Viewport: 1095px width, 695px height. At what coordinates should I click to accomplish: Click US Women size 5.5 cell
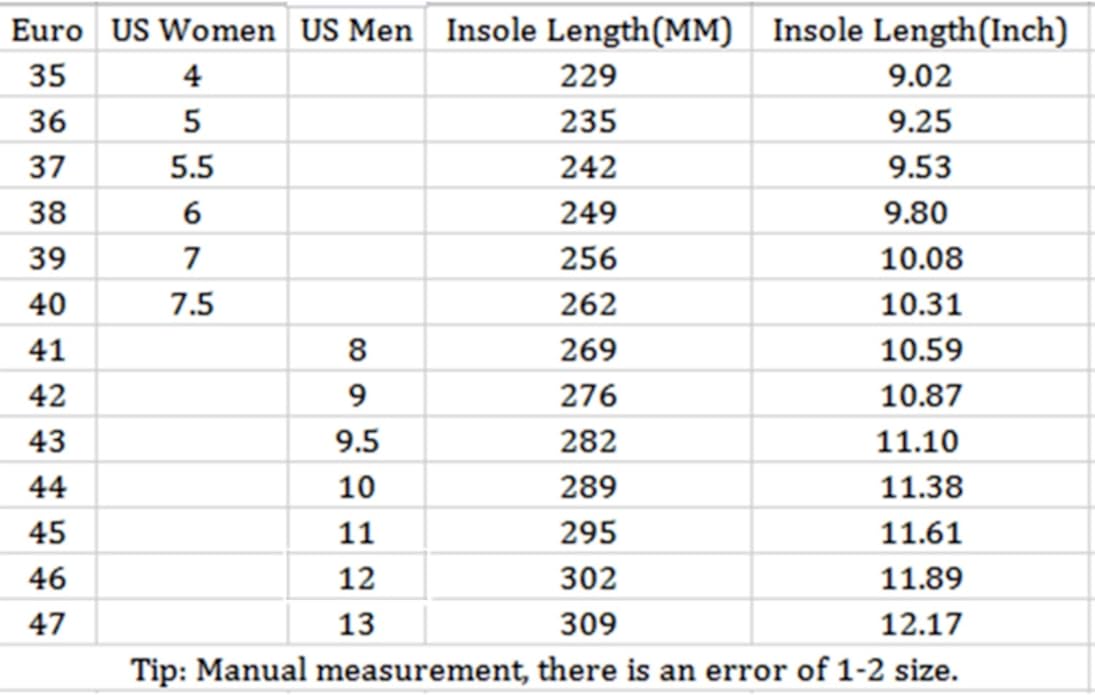tap(191, 167)
